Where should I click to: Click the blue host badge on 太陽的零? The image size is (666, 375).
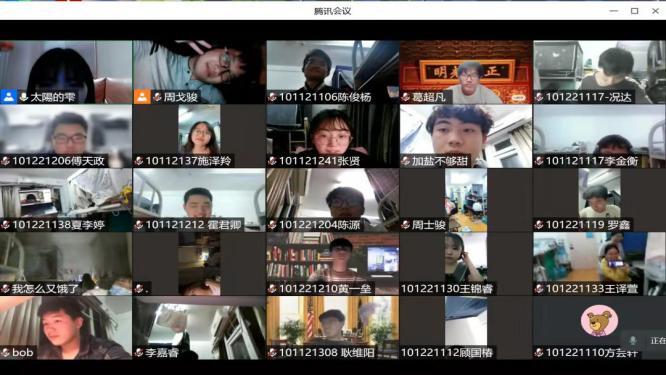tap(8, 96)
